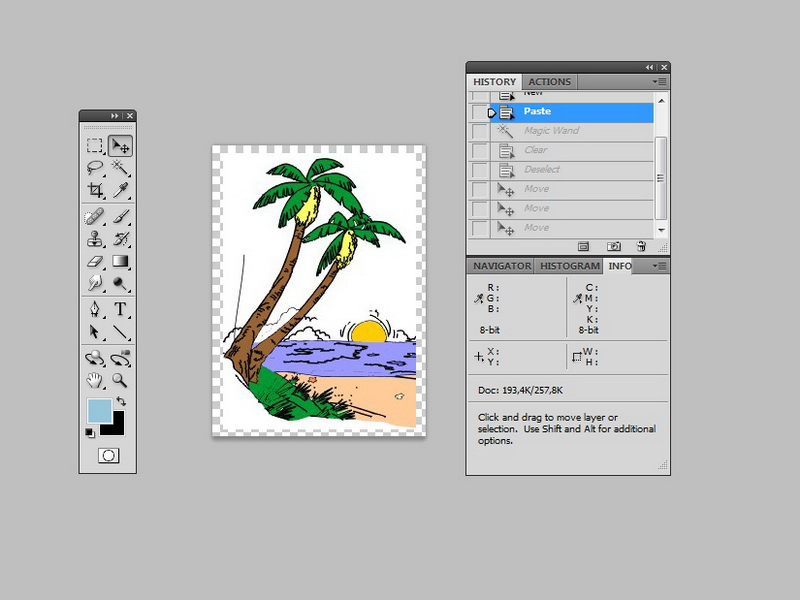Image resolution: width=800 pixels, height=600 pixels.
Task: Select the Magic Wand history state
Action: [571, 131]
